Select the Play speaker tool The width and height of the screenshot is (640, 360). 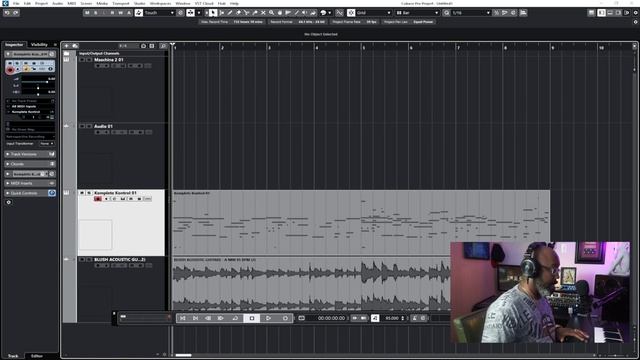pyautogui.click(x=304, y=13)
